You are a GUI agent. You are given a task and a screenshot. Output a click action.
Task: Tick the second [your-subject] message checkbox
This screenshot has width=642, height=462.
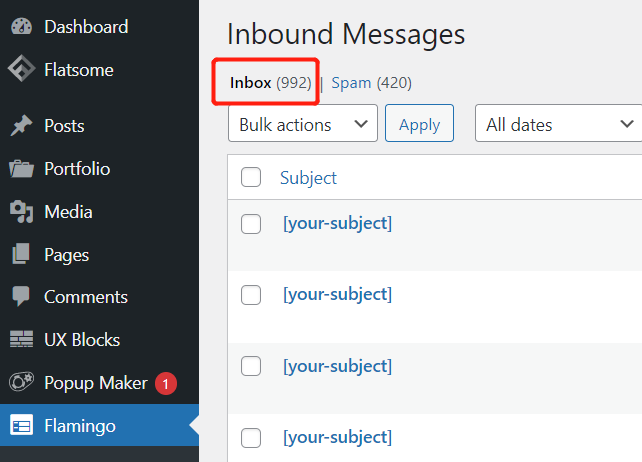pos(251,295)
